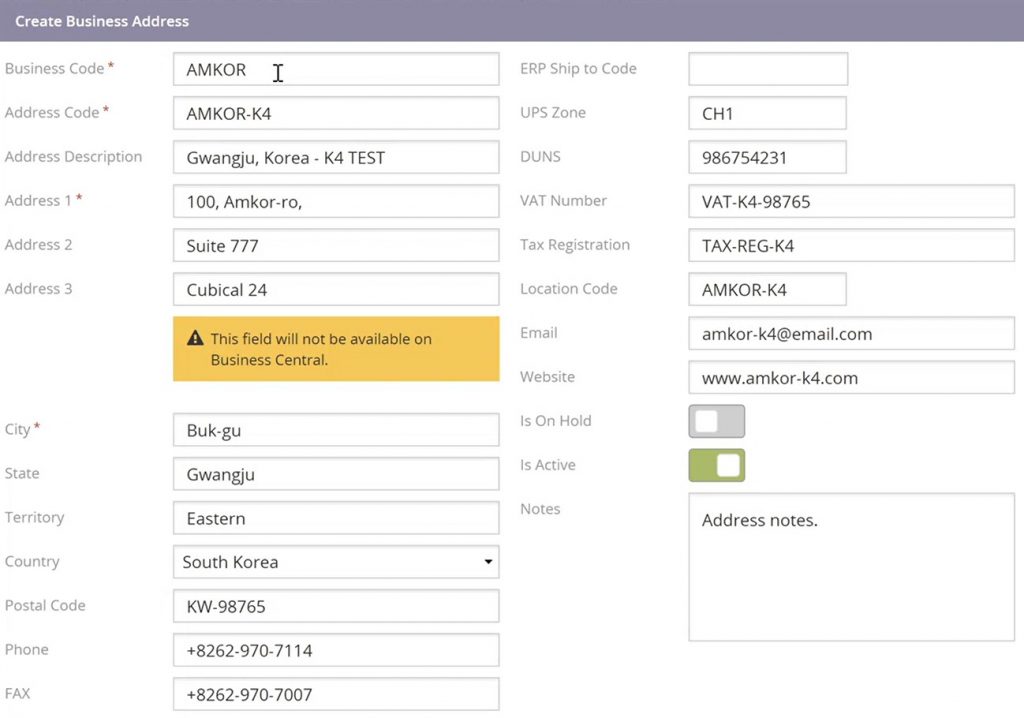Select the Postal Code input KW-98765
This screenshot has height=718, width=1024.
(336, 606)
